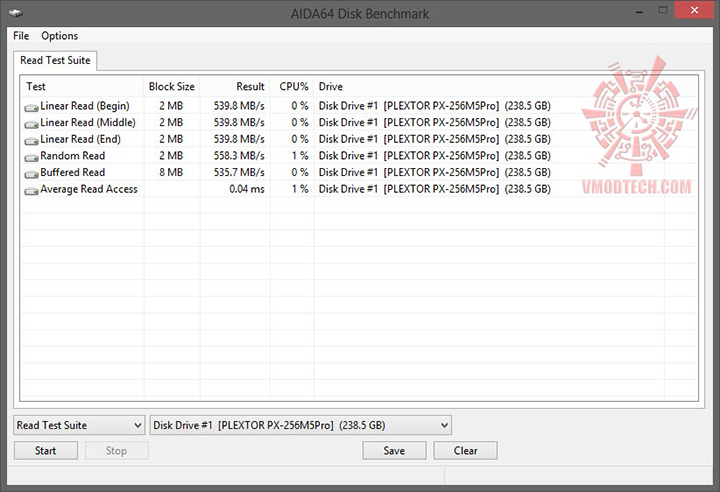720x492 pixels.
Task: Close the AIDA64 Disk Benchmark window
Action: tap(694, 10)
